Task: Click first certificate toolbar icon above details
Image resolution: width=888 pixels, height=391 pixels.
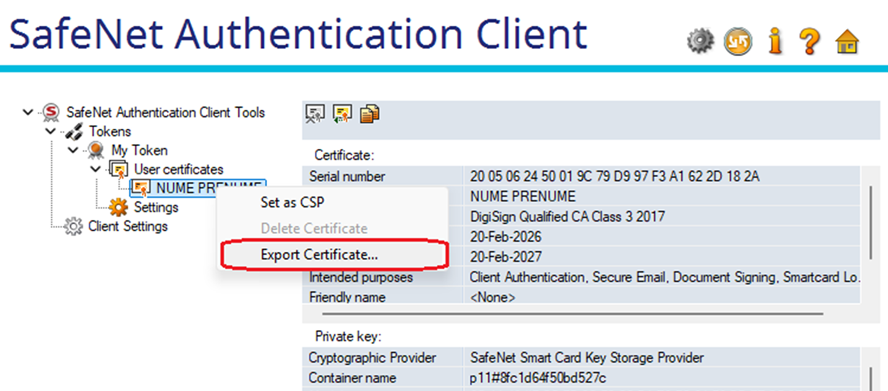Action: [315, 113]
